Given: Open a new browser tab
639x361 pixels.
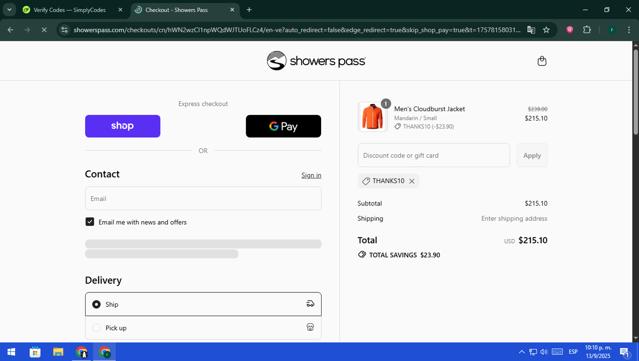Looking at the screenshot, I should [249, 10].
